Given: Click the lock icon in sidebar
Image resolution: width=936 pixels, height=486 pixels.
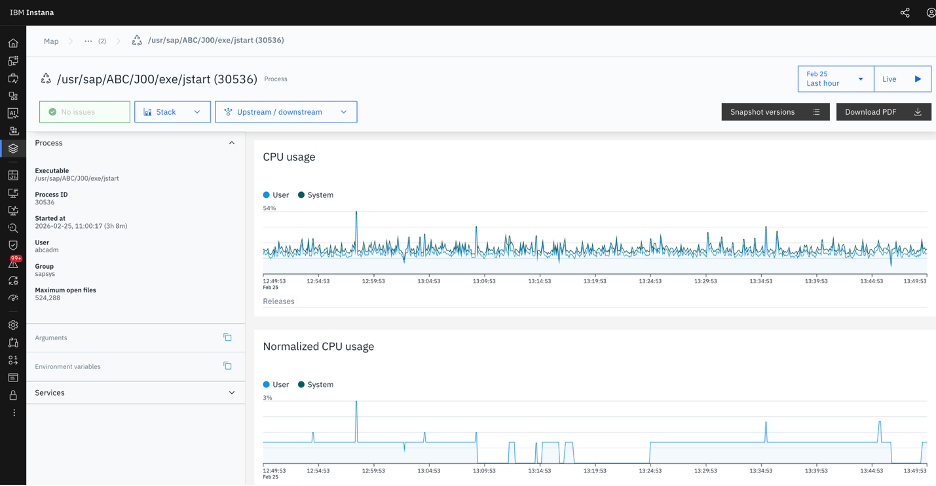Looking at the screenshot, I should pos(13,395).
